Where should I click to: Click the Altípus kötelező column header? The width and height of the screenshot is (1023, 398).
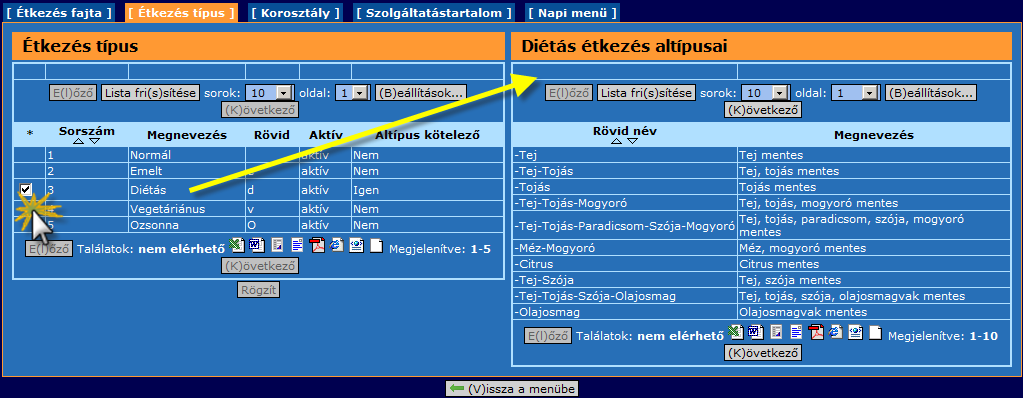click(427, 136)
